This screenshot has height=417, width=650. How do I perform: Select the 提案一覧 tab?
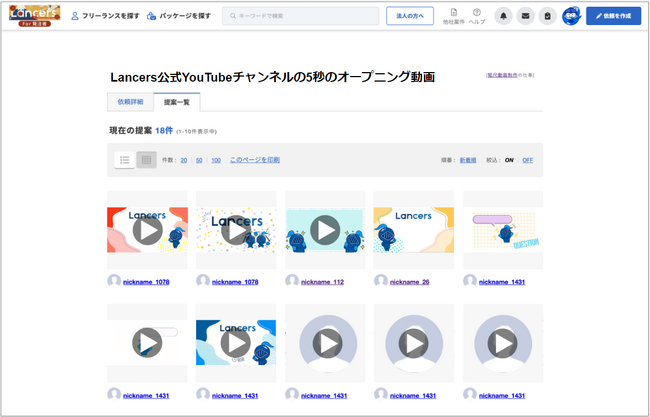[177, 102]
